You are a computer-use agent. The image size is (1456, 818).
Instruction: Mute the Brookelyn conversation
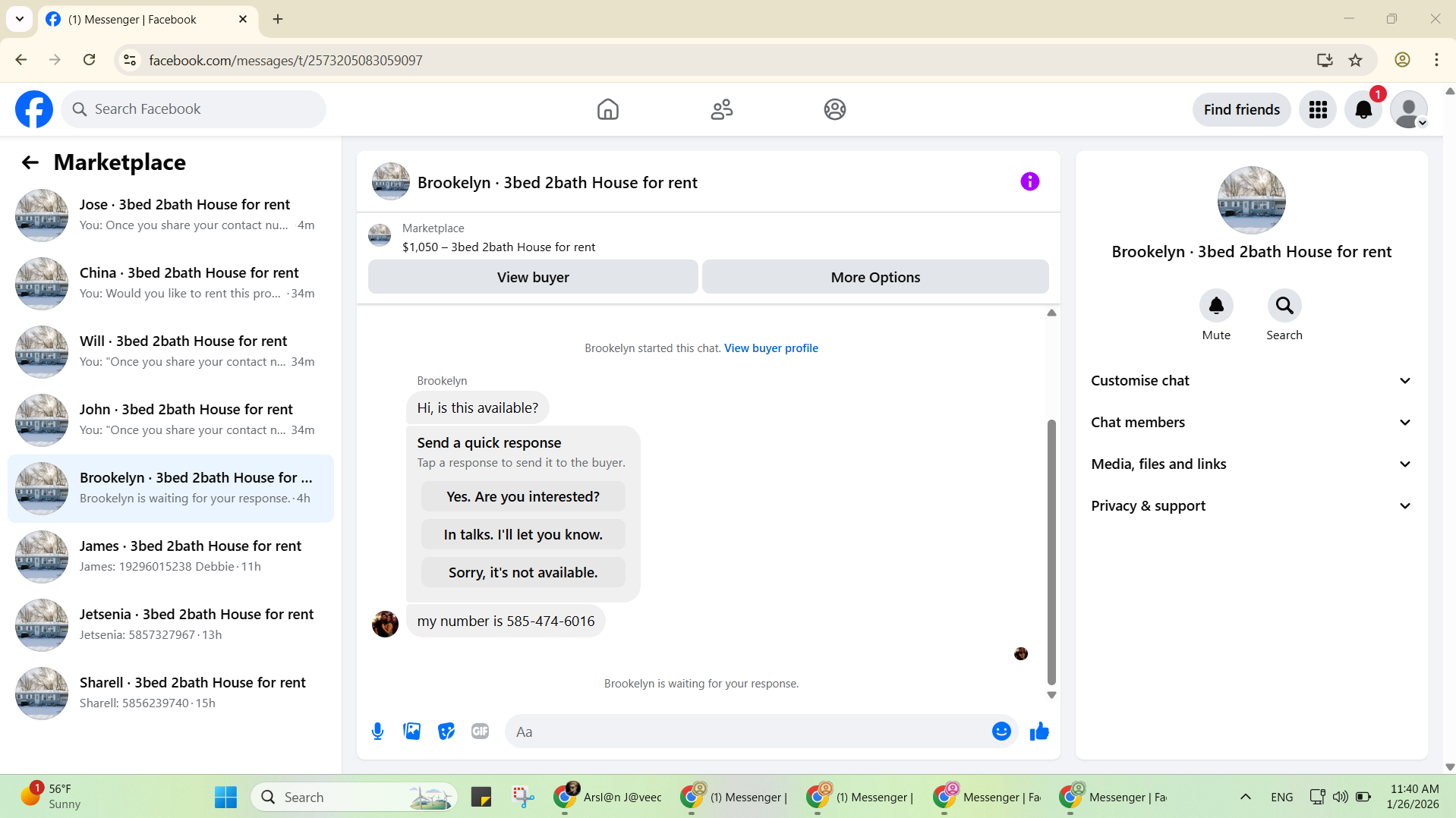[x=1216, y=306]
